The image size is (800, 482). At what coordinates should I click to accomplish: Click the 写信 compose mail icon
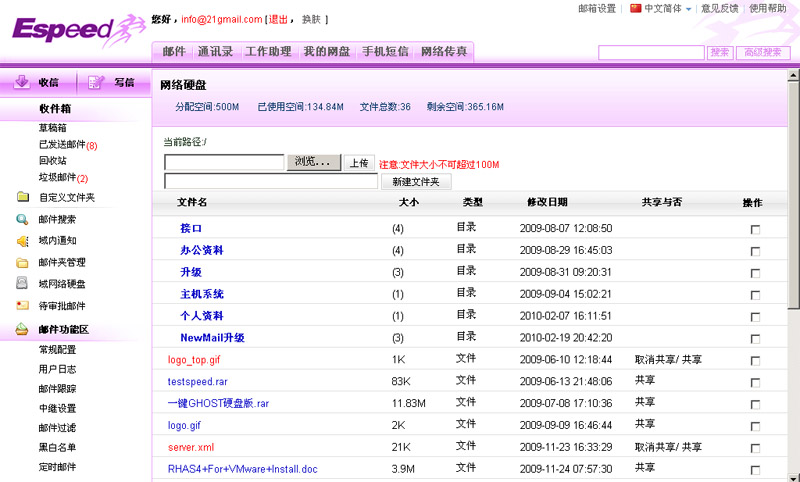click(x=96, y=83)
